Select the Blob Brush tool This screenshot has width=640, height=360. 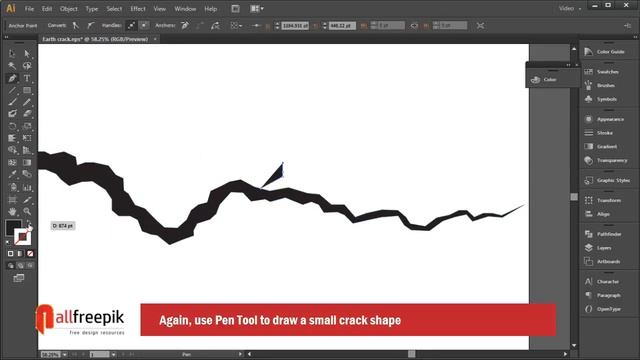click(12, 114)
